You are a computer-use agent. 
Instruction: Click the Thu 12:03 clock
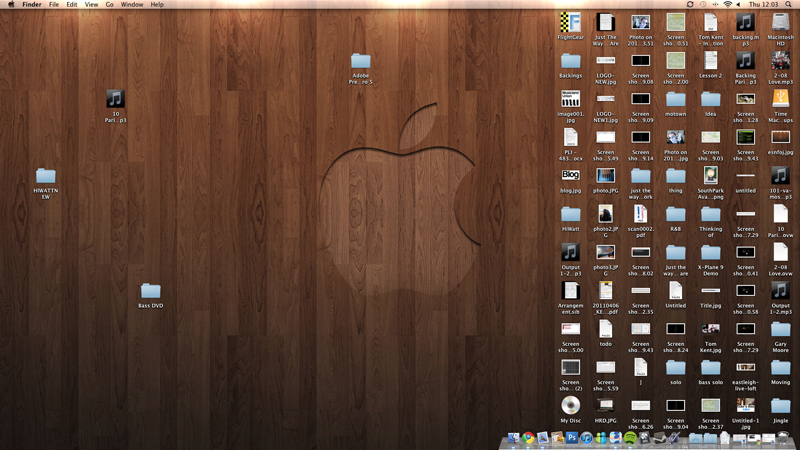[763, 5]
